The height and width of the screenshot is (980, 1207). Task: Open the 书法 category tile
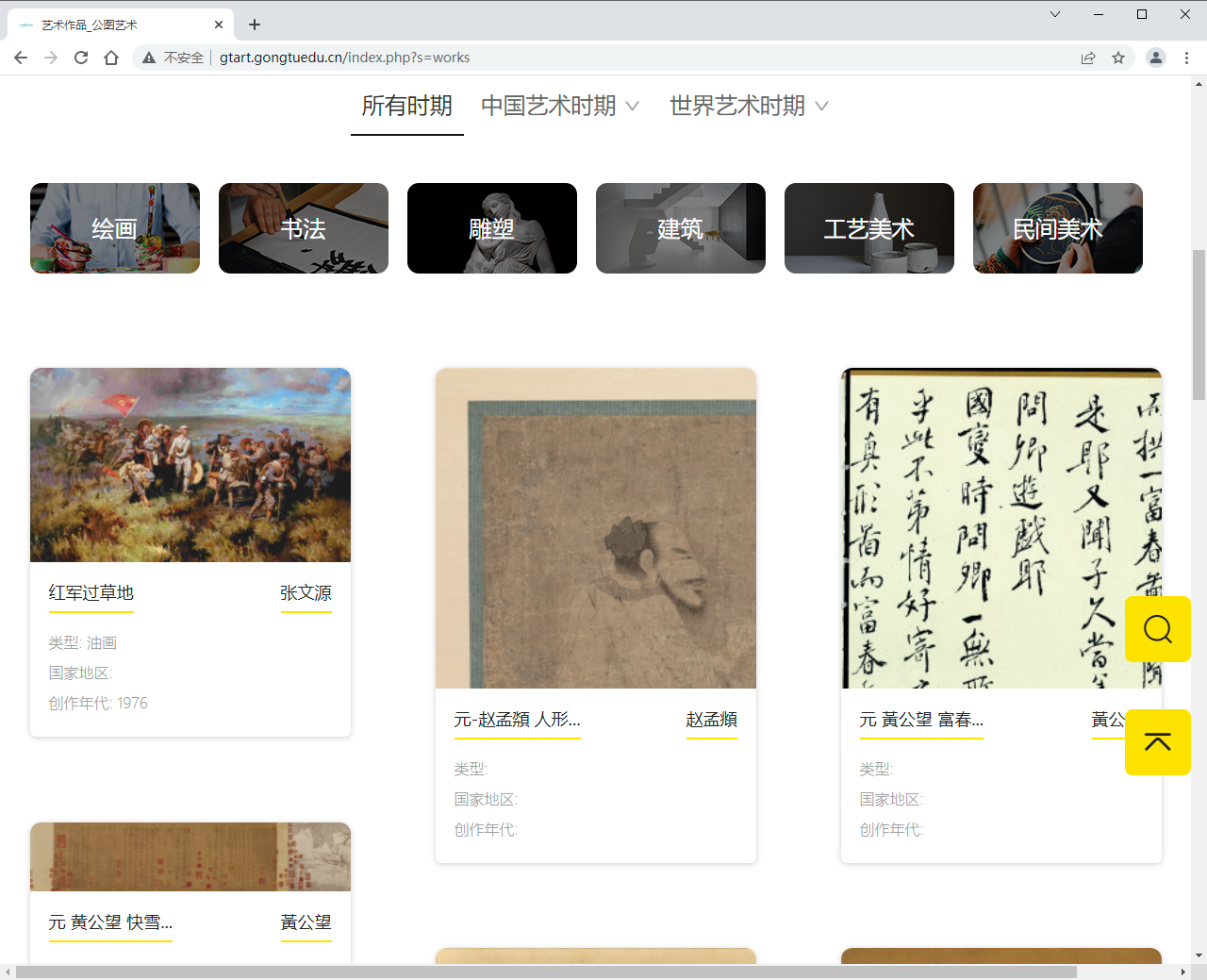pos(304,228)
